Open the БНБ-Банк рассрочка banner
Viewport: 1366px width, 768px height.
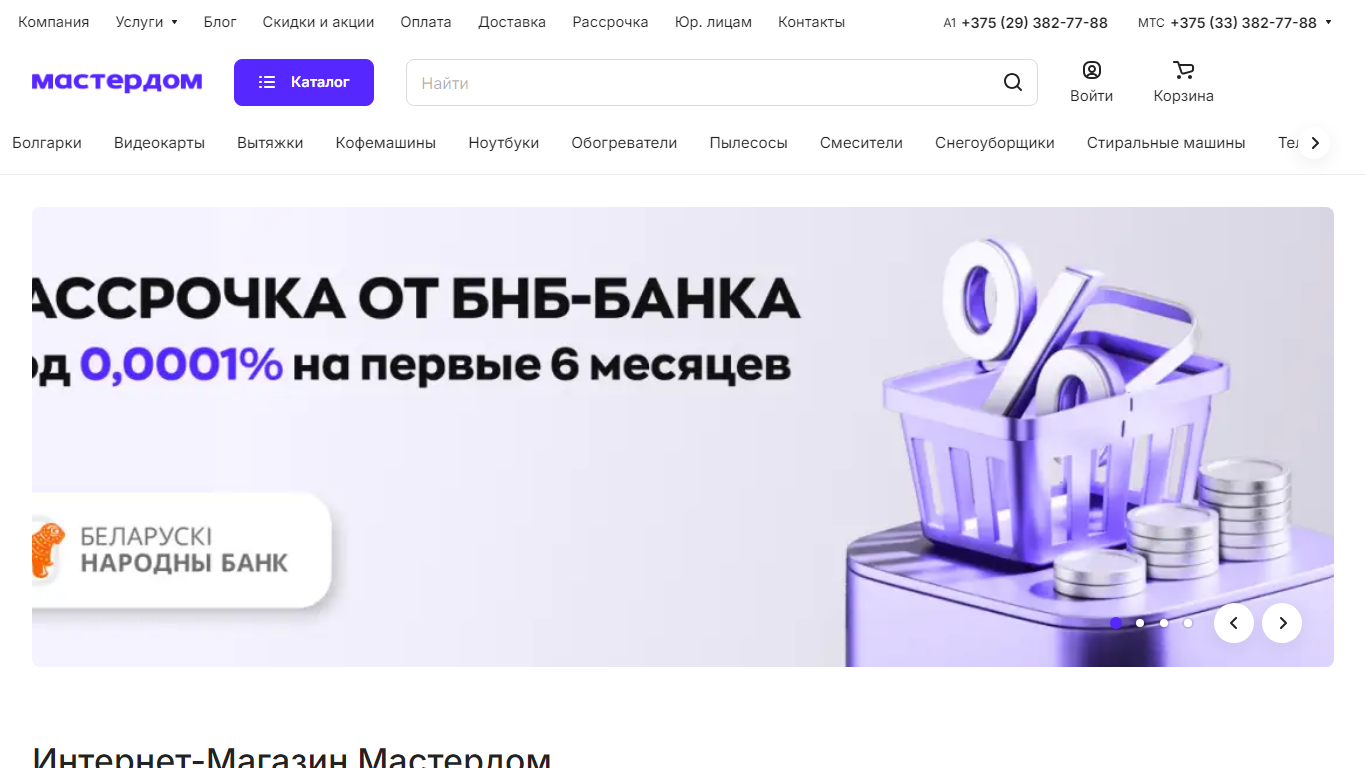point(683,437)
